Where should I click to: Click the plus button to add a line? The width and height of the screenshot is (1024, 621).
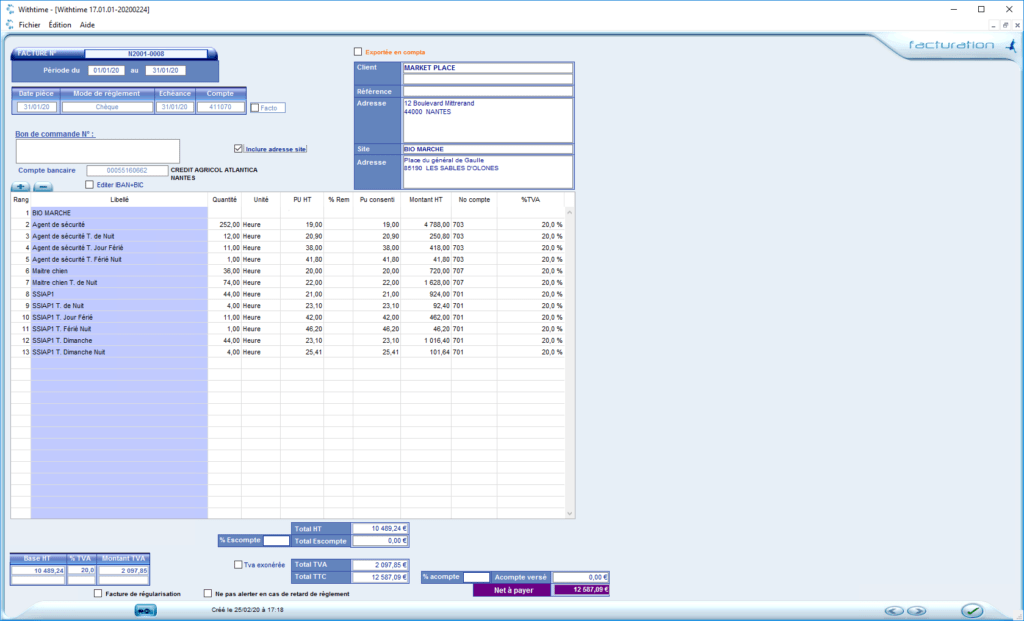coord(21,186)
